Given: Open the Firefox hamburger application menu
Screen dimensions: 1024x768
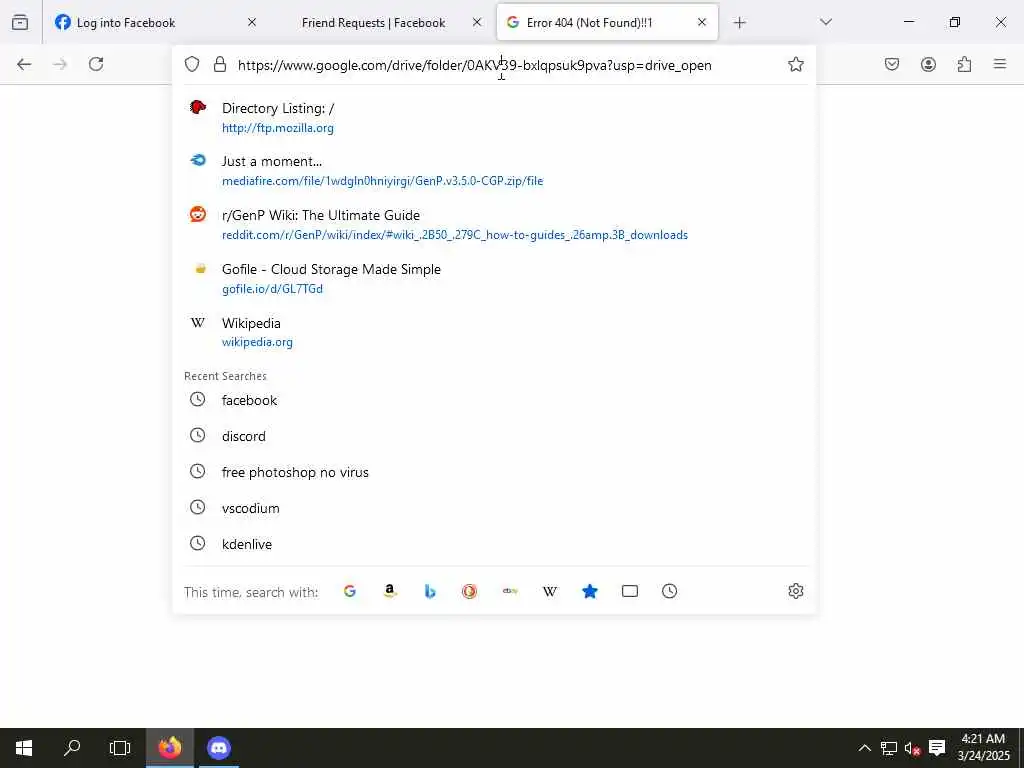Looking at the screenshot, I should (1000, 64).
